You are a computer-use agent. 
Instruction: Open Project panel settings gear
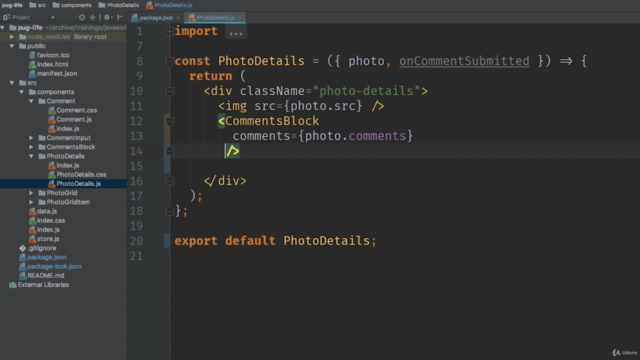pyautogui.click(x=107, y=17)
